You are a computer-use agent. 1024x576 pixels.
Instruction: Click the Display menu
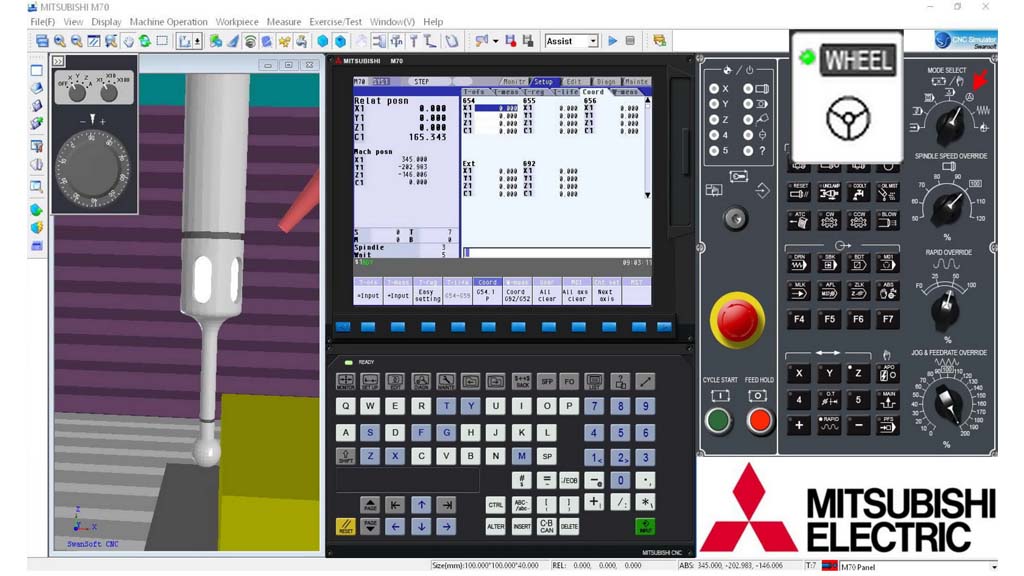point(106,22)
